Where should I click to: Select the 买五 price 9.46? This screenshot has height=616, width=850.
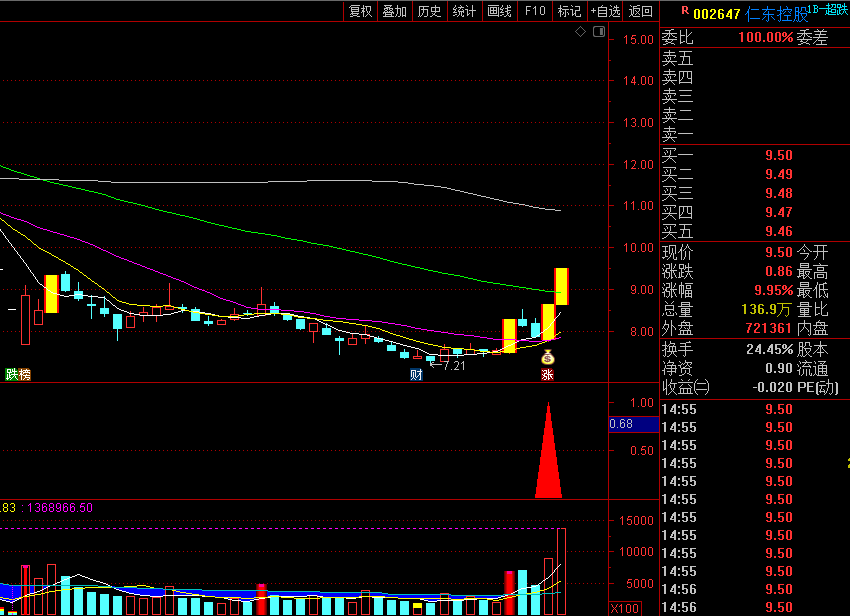point(778,231)
